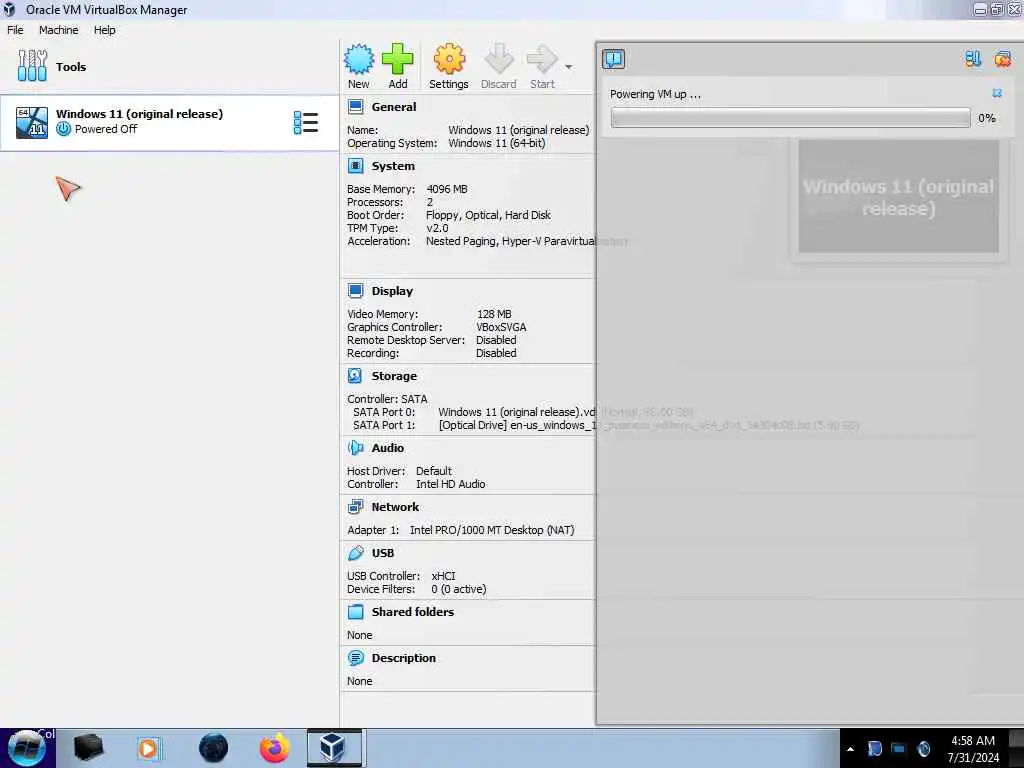
Task: Click the Description section icon
Action: 356,658
